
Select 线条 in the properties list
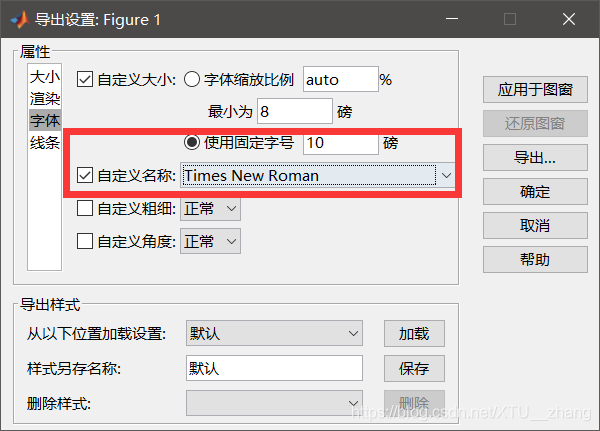tap(45, 143)
